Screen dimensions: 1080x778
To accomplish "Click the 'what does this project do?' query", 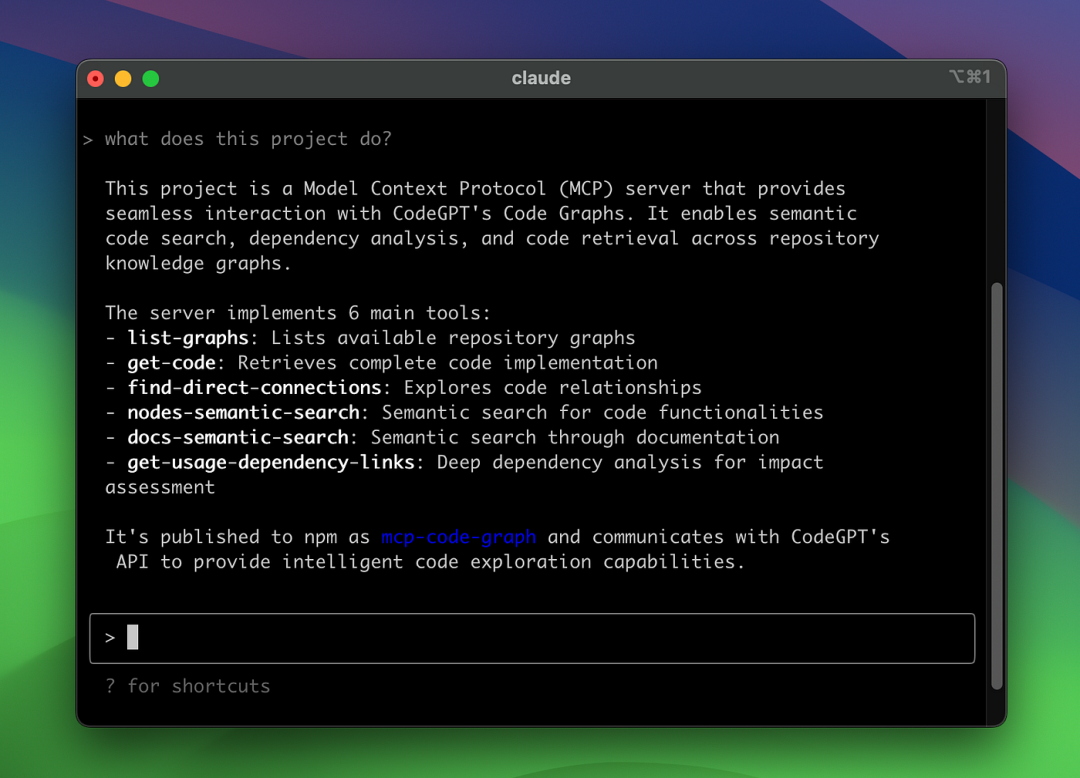I will pos(248,139).
